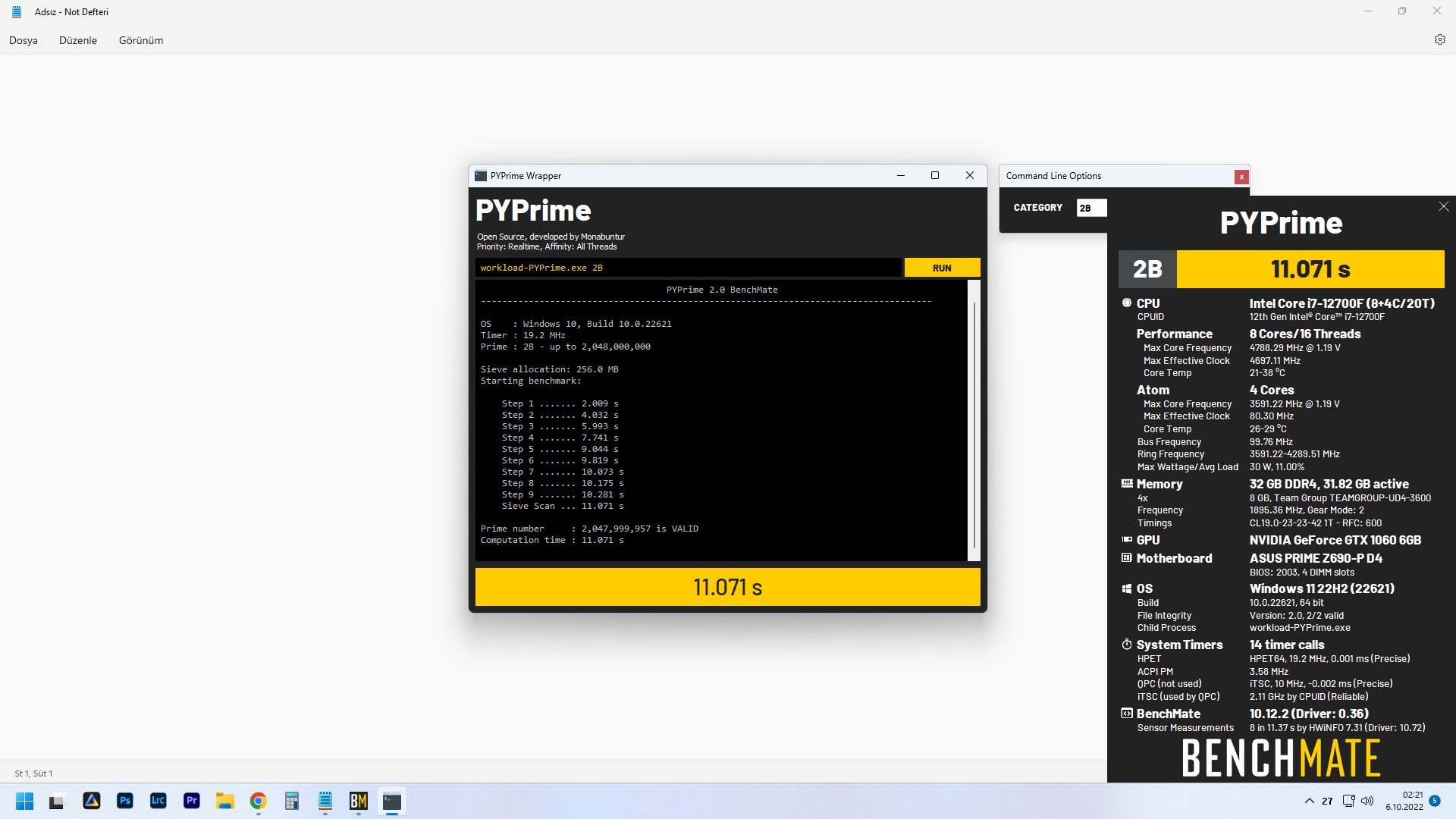This screenshot has height=819, width=1456.
Task: Click 'Sieve allocation: 256.0 MB' text
Action: pyautogui.click(x=549, y=369)
